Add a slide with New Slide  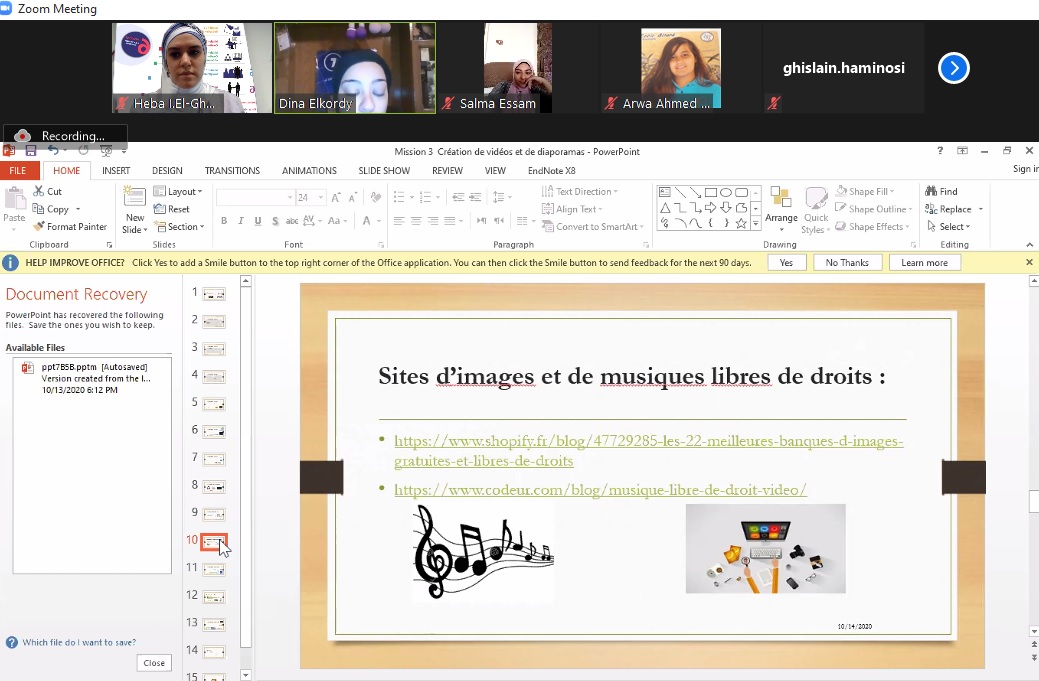pos(134,210)
